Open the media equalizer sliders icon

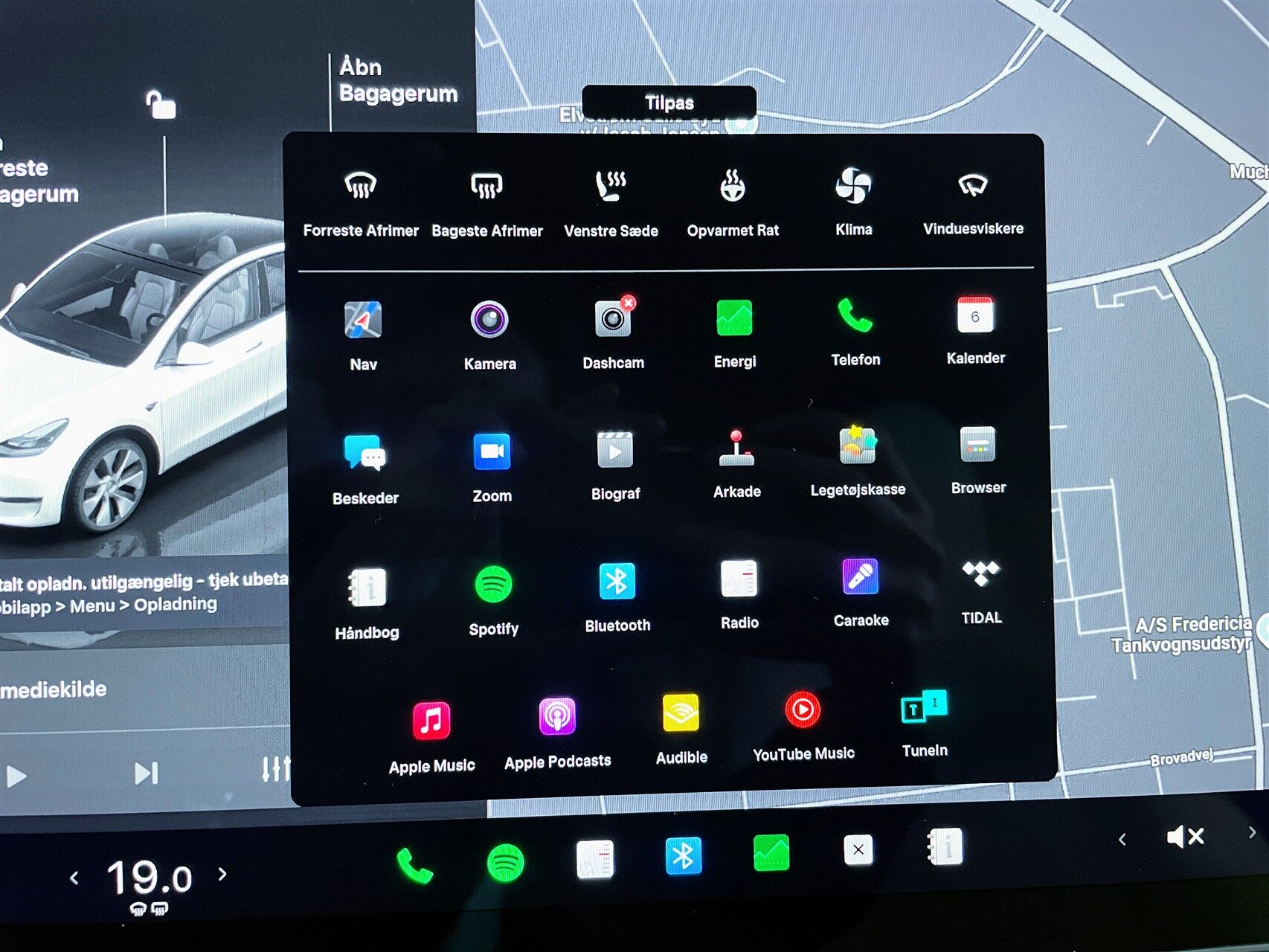coord(275,770)
